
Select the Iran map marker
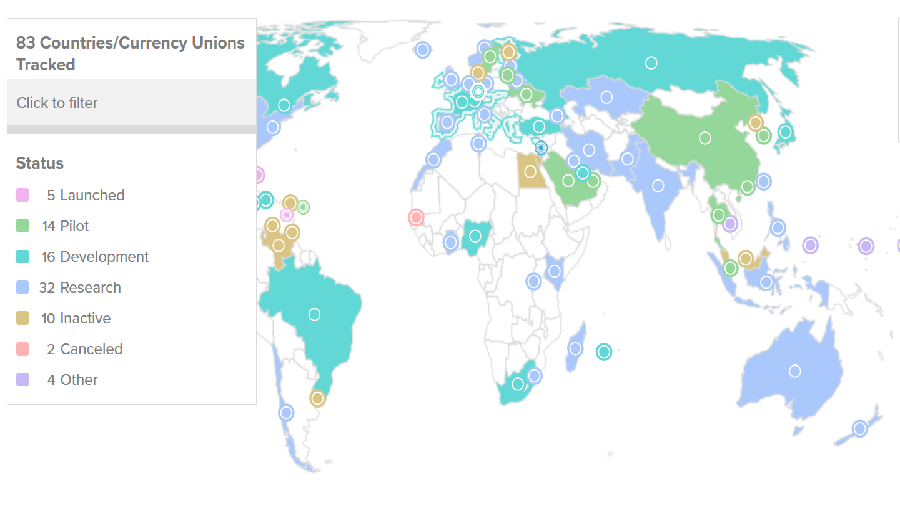589,150
